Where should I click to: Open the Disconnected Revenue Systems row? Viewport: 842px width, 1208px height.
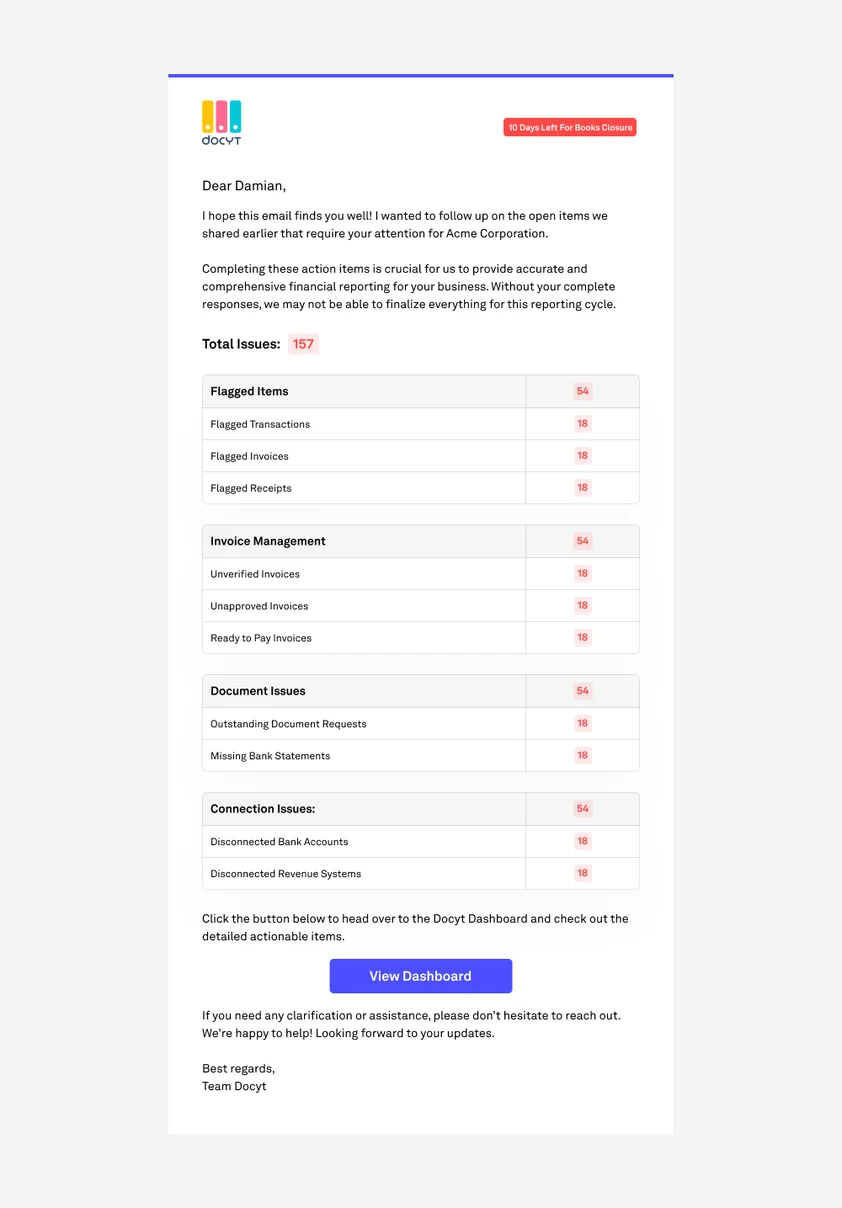click(x=286, y=874)
